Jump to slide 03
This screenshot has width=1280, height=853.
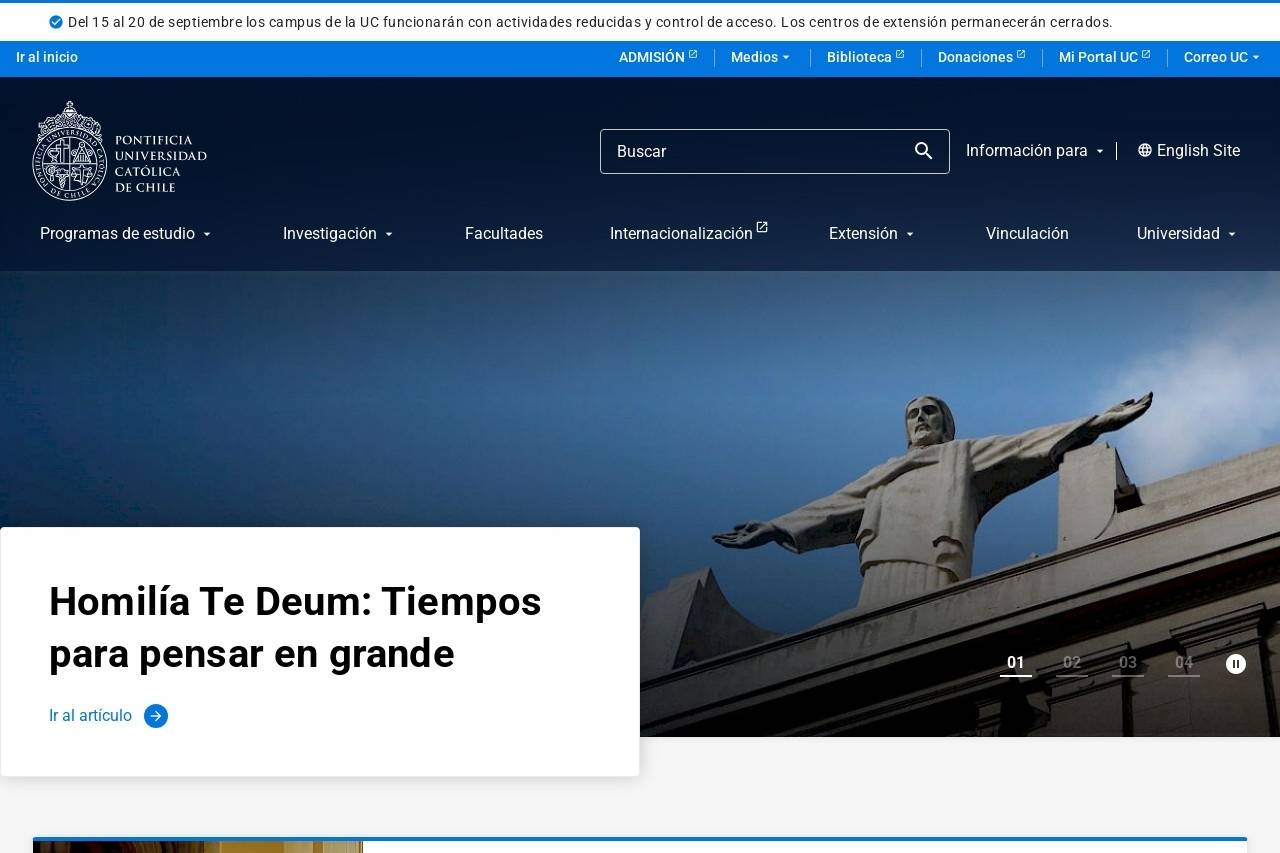(1128, 664)
